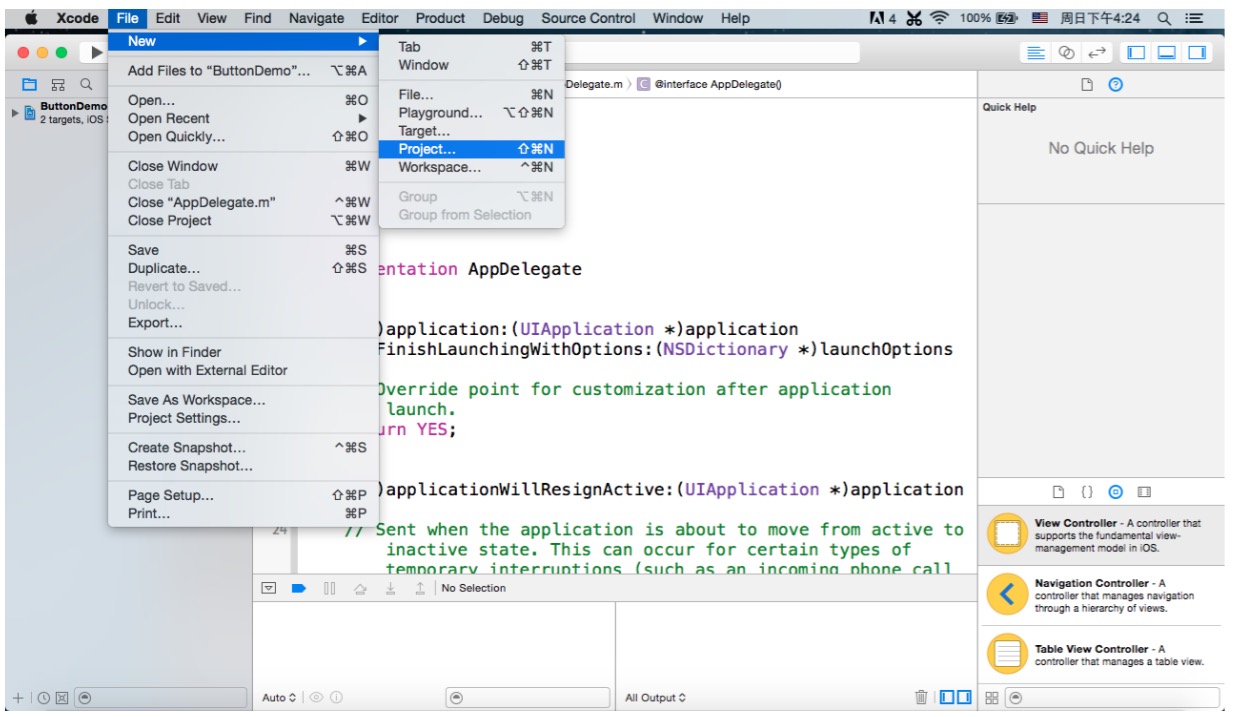
Task: Click the variables info icon
Action: [336, 698]
